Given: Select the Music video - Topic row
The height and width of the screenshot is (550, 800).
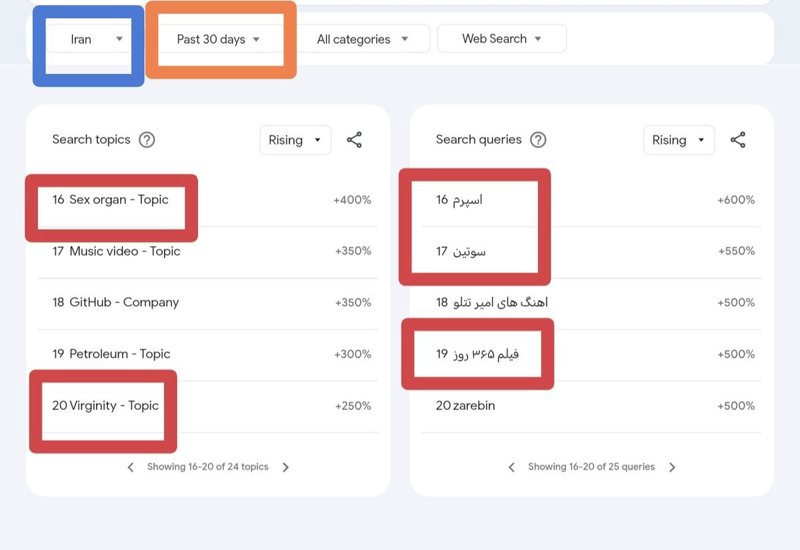Looking at the screenshot, I should [x=208, y=251].
